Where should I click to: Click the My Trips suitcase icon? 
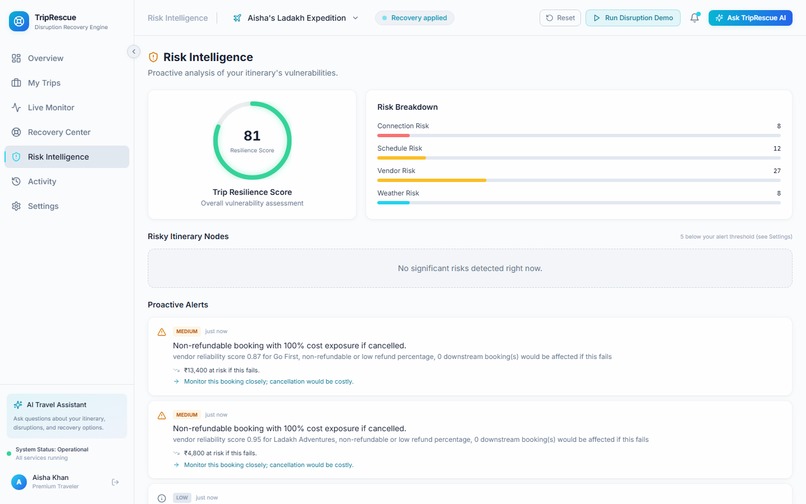[16, 83]
